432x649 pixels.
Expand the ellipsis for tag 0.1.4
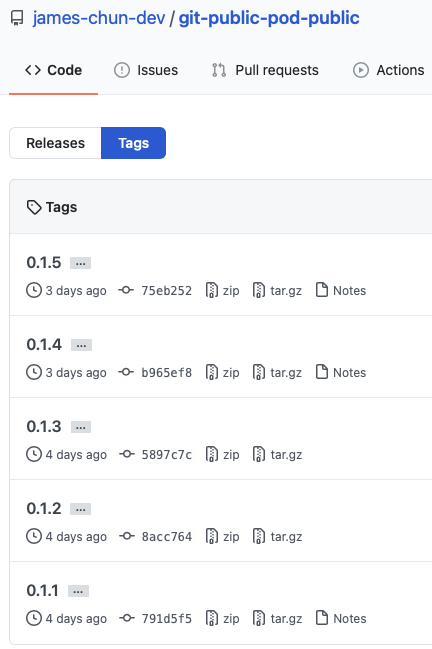coord(81,345)
